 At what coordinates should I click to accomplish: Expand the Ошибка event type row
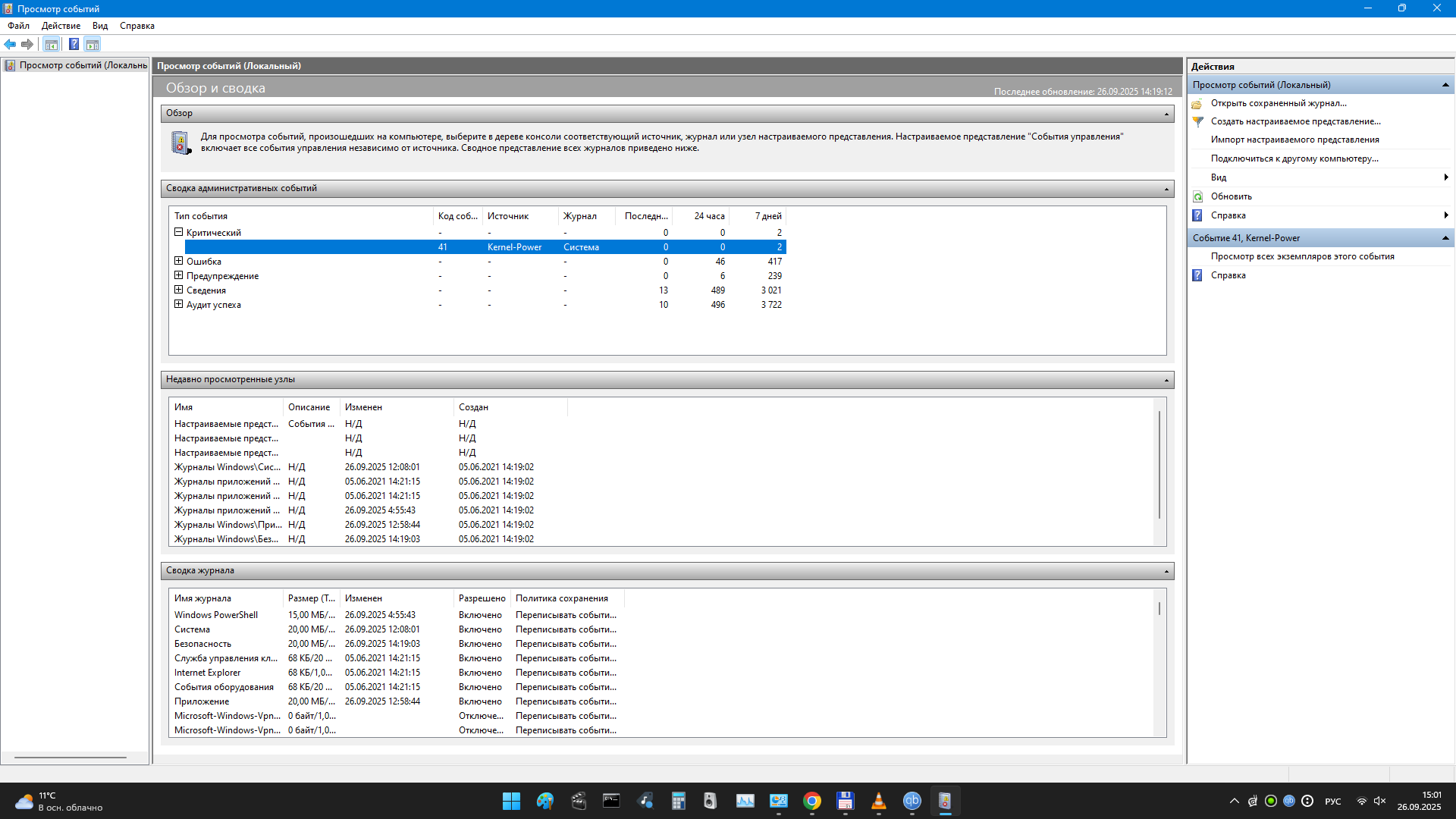pos(178,261)
